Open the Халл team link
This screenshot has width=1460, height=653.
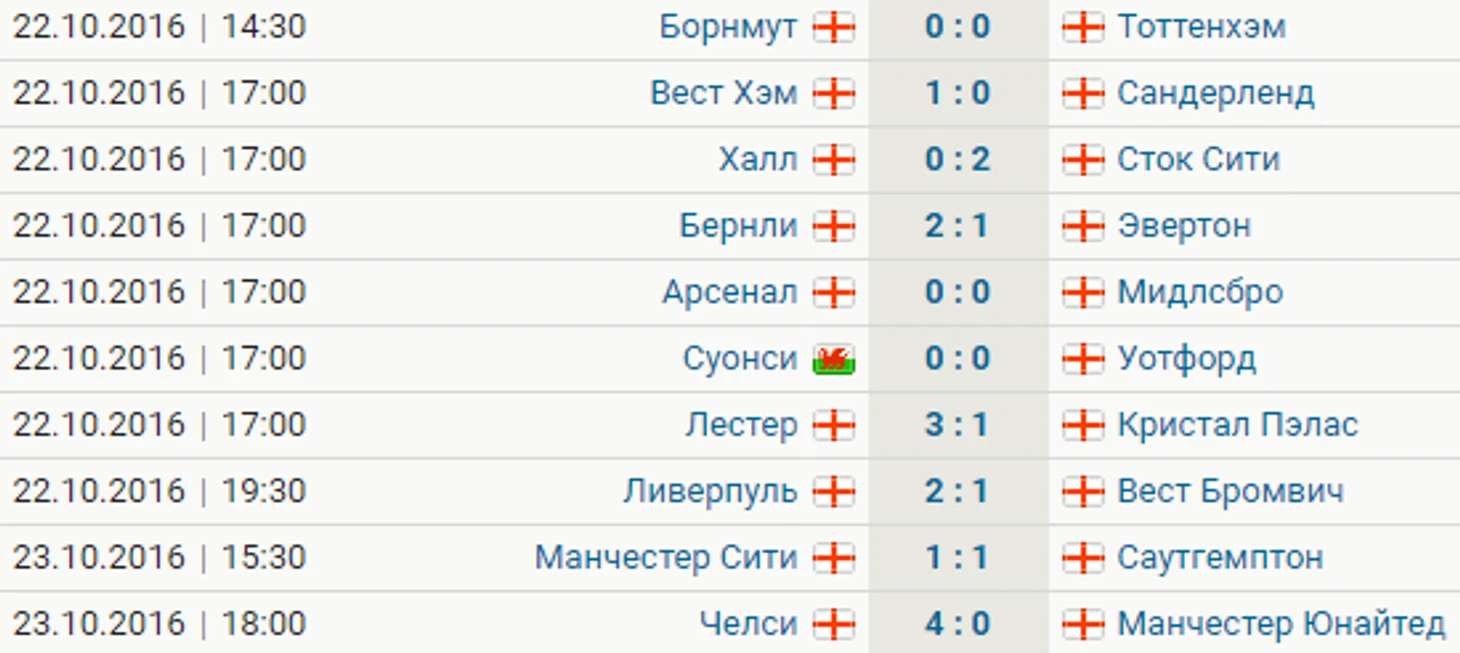(758, 159)
